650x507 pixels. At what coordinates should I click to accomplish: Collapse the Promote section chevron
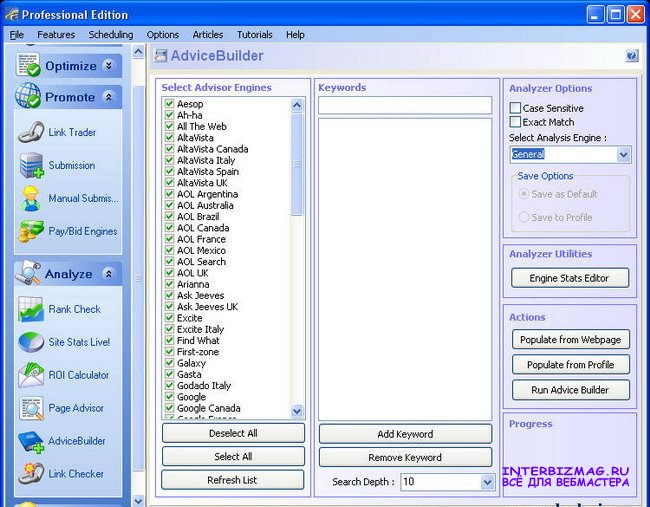(x=108, y=97)
